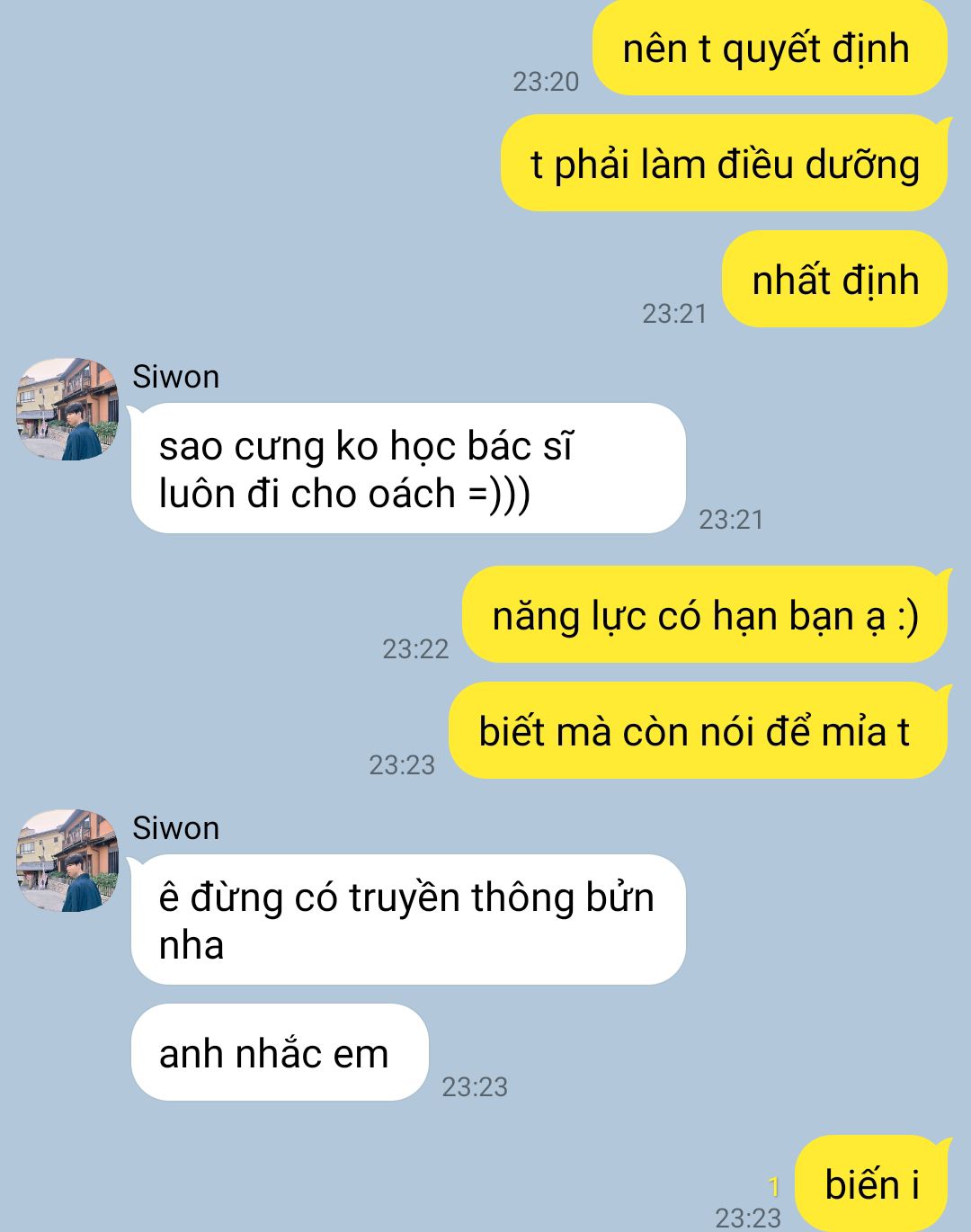The height and width of the screenshot is (1232, 971).
Task: Select the 'nhất định' message bubble
Action: pyautogui.click(x=835, y=280)
